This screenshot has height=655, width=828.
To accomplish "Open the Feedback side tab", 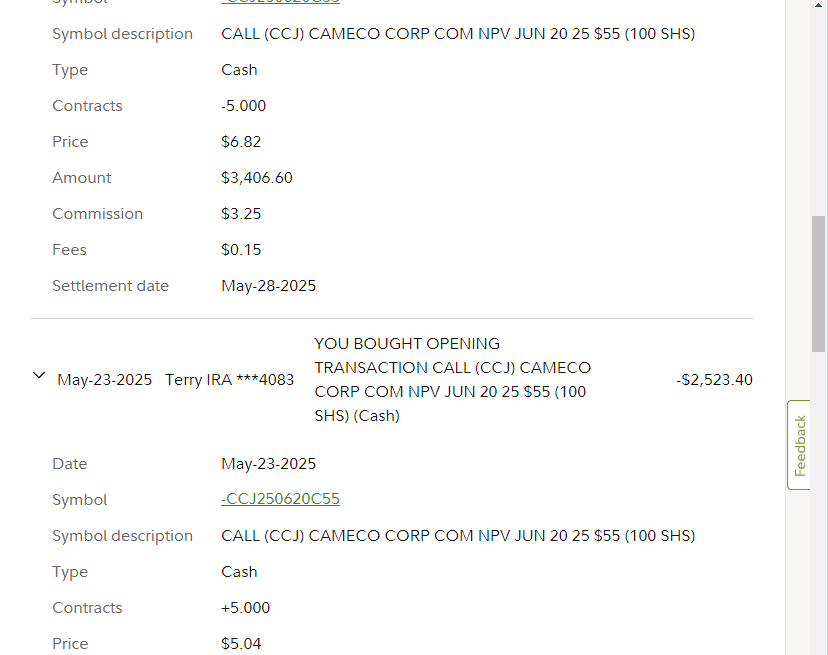I will point(799,445).
